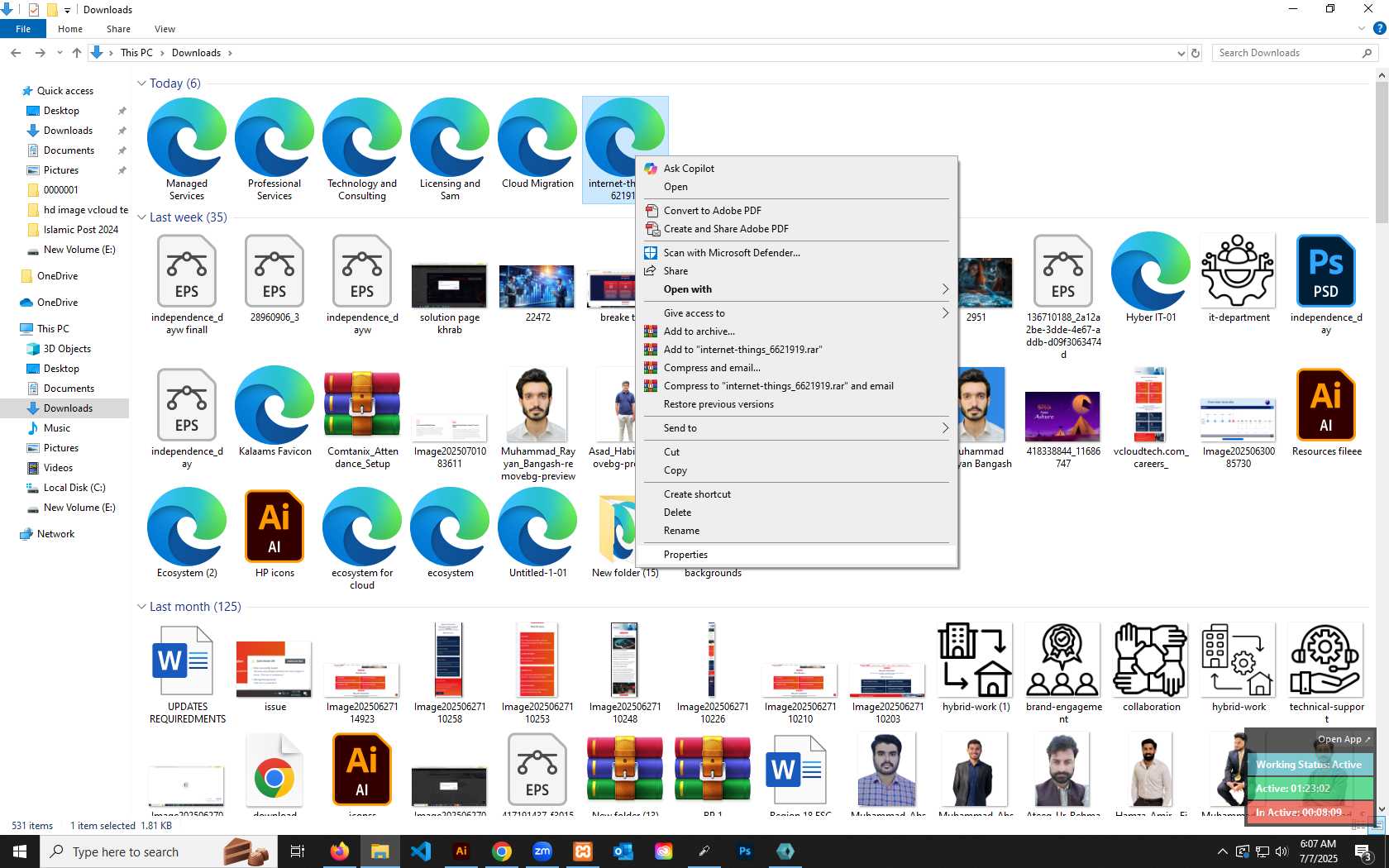Click the Search Downloads field
Viewport: 1389px width, 868px height.
click(1295, 53)
